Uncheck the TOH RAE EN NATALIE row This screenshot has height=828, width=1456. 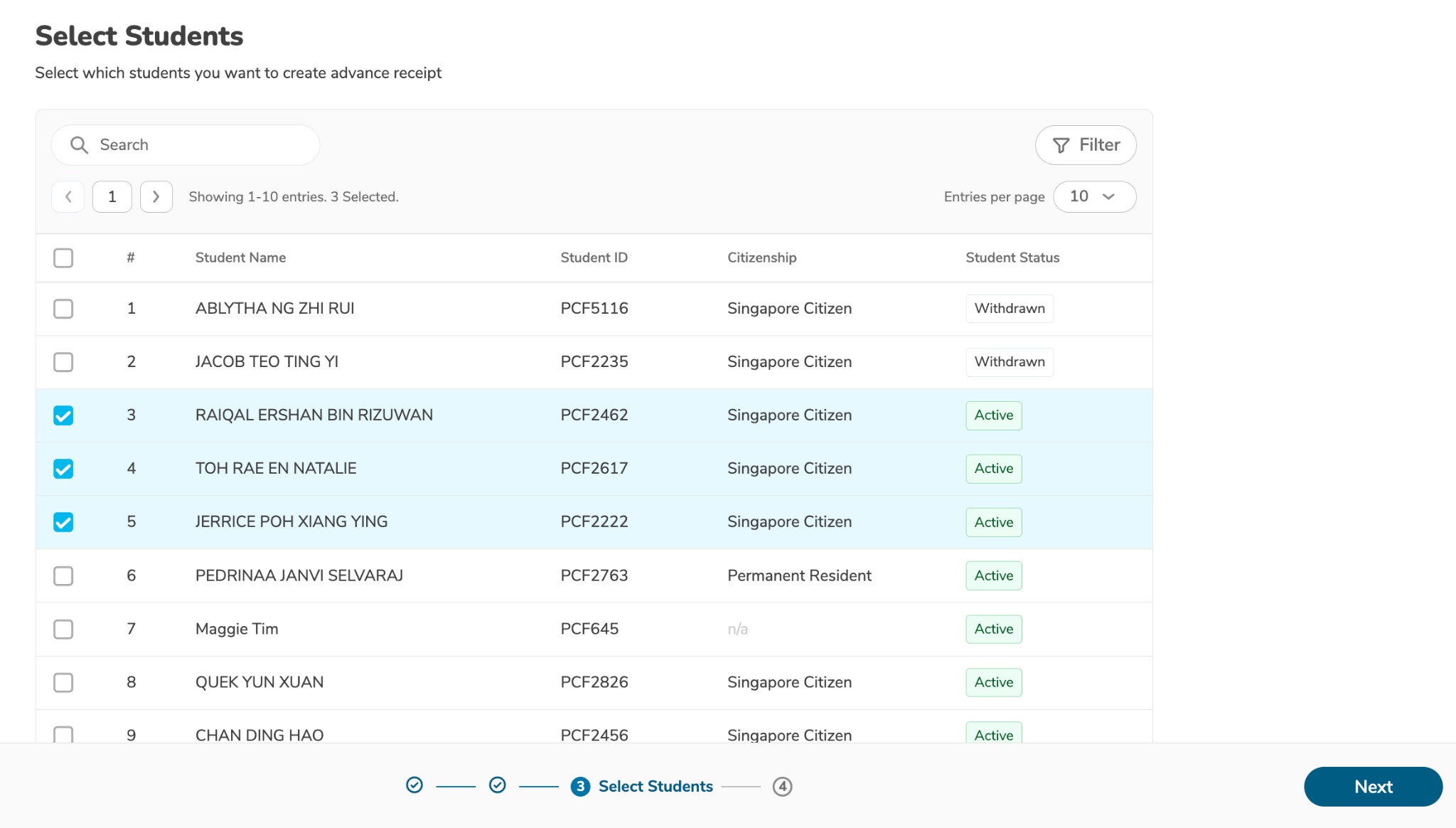point(63,469)
